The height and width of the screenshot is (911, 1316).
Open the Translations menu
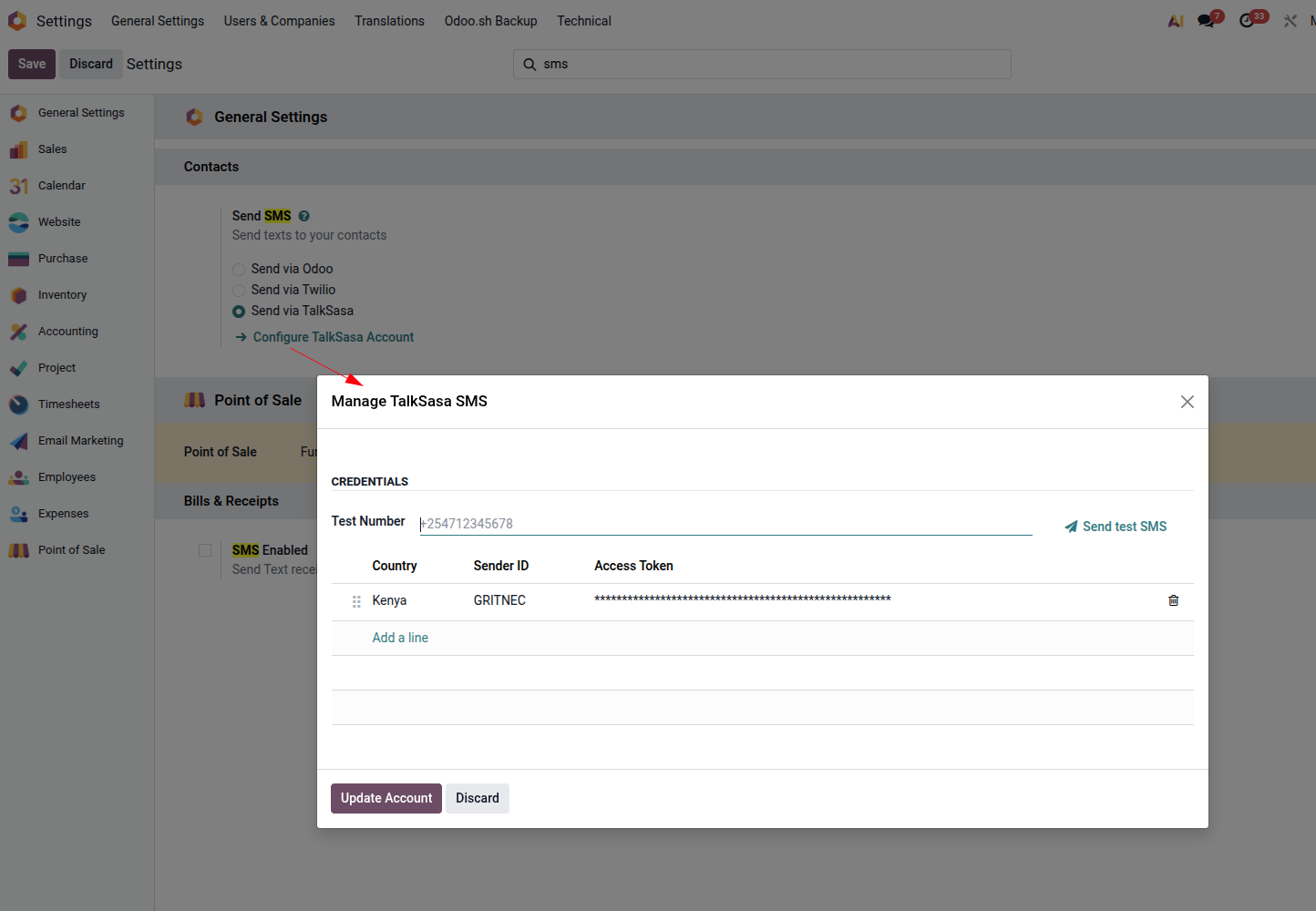tap(390, 20)
